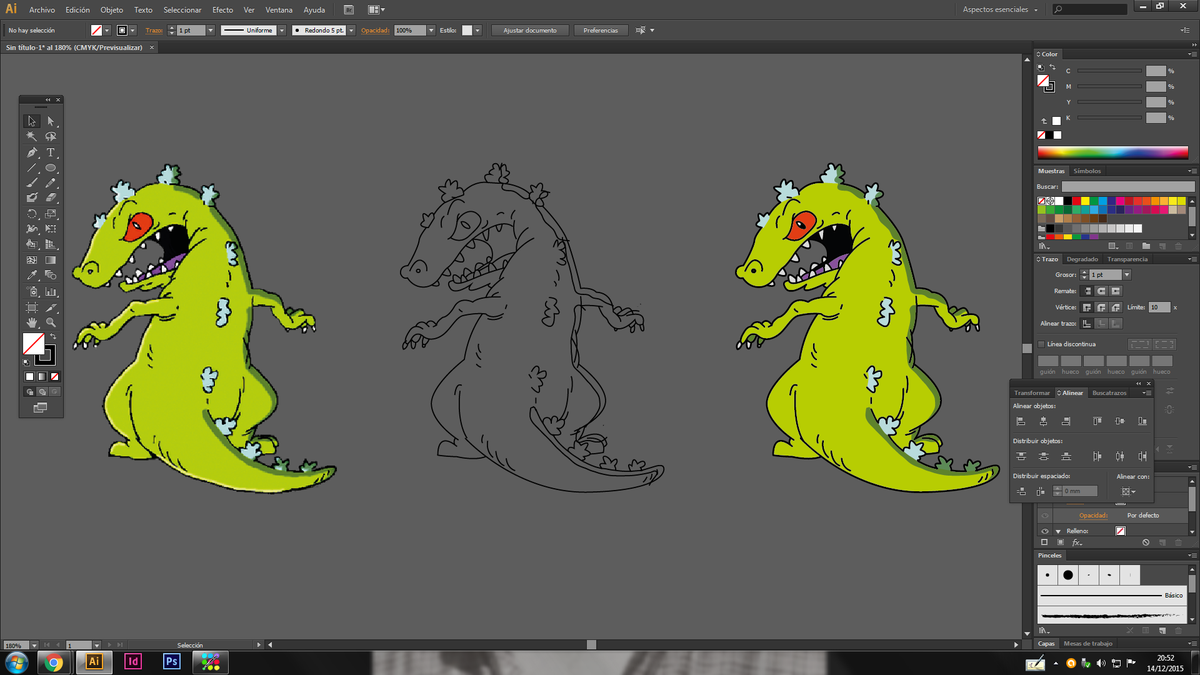The image size is (1200, 675).
Task: Open the 180% zoom level dropdown
Action: pyautogui.click(x=34, y=646)
